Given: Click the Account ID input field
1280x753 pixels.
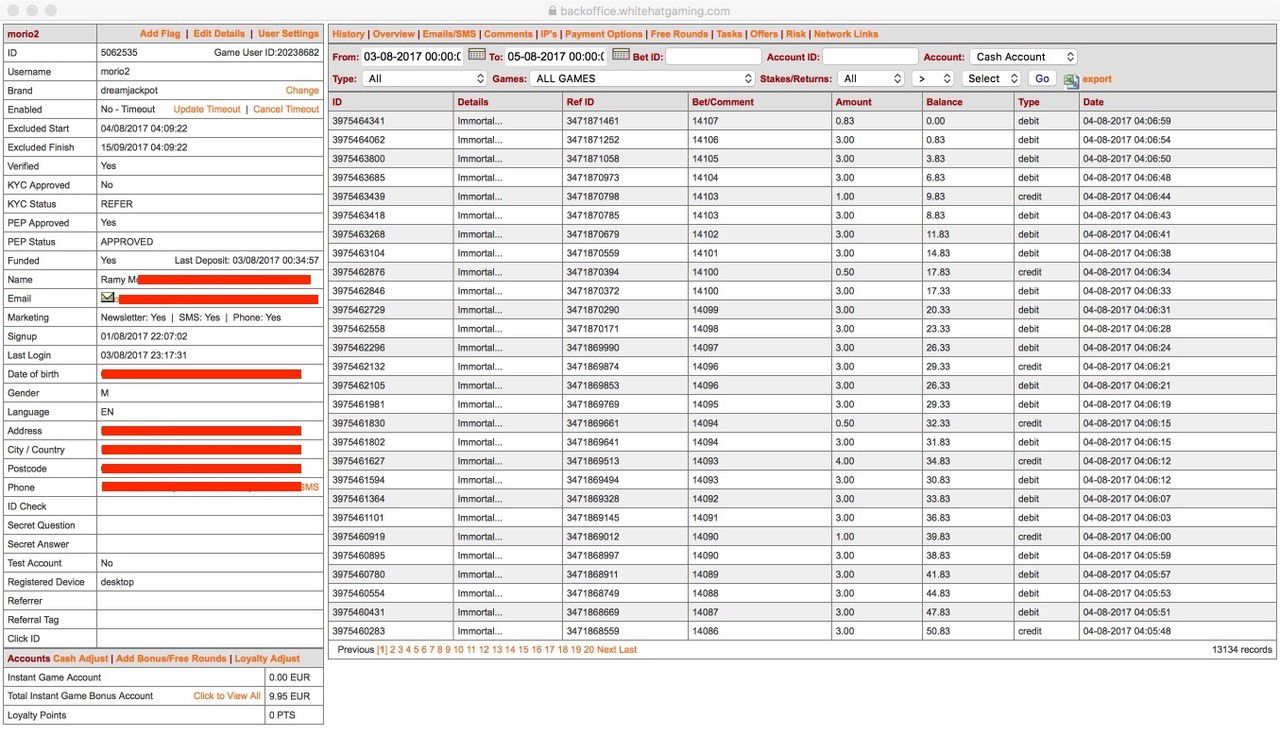Looking at the screenshot, I should click(x=870, y=57).
